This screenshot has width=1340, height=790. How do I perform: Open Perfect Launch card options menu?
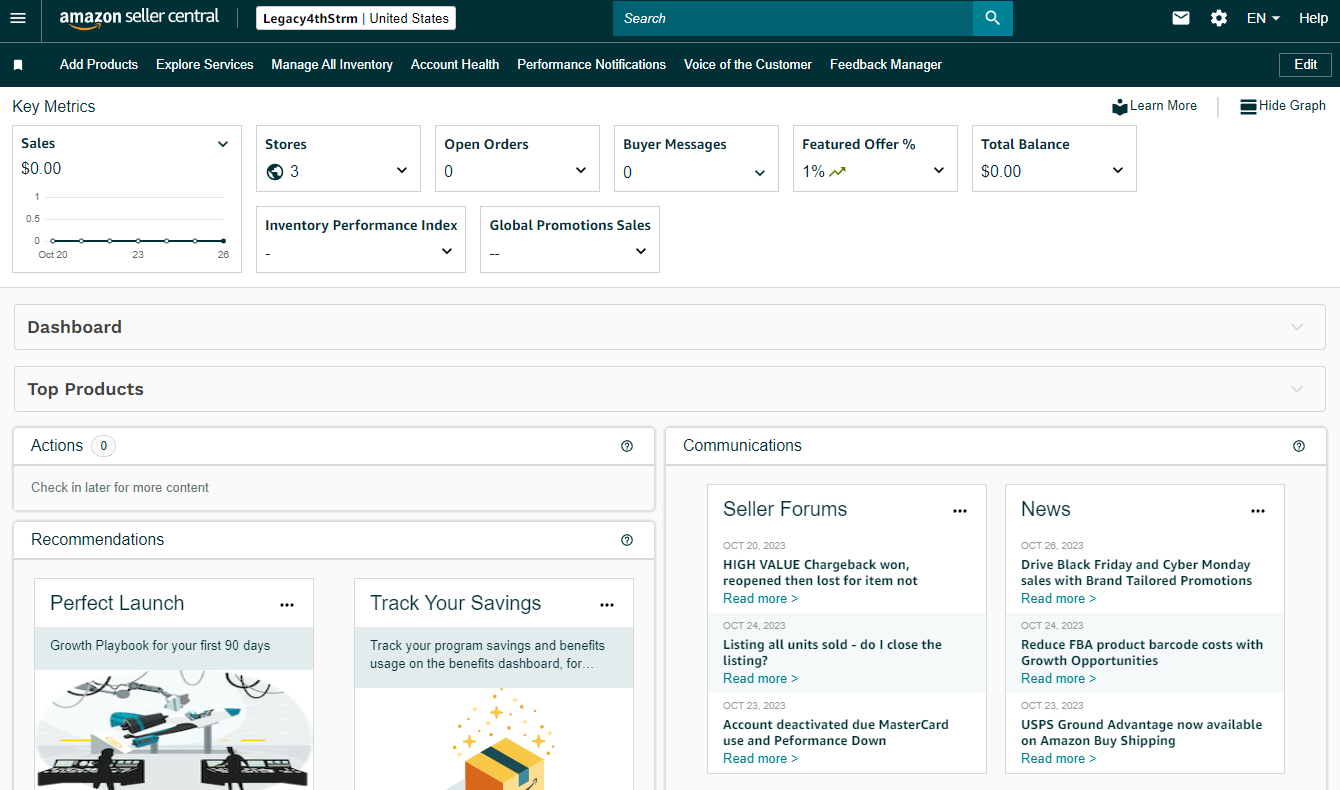pyautogui.click(x=287, y=605)
